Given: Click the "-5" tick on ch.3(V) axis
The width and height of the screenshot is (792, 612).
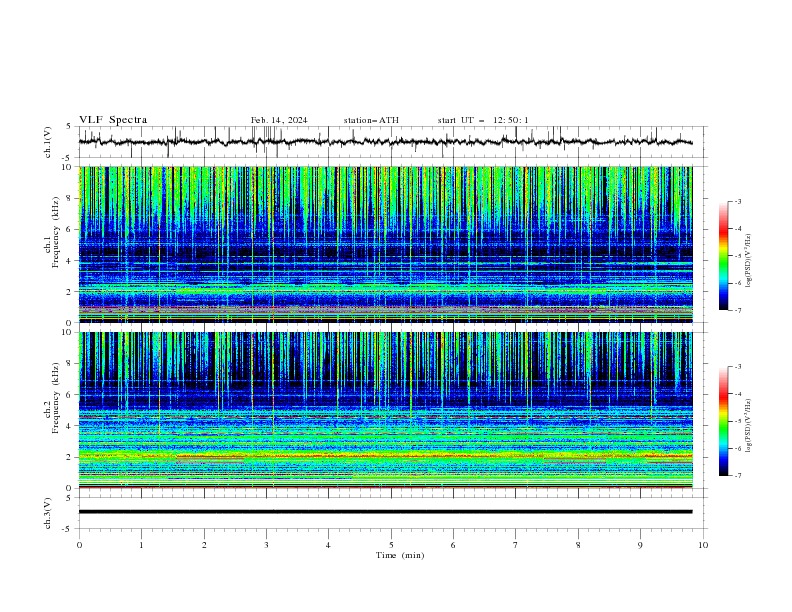Looking at the screenshot, I should [67, 529].
